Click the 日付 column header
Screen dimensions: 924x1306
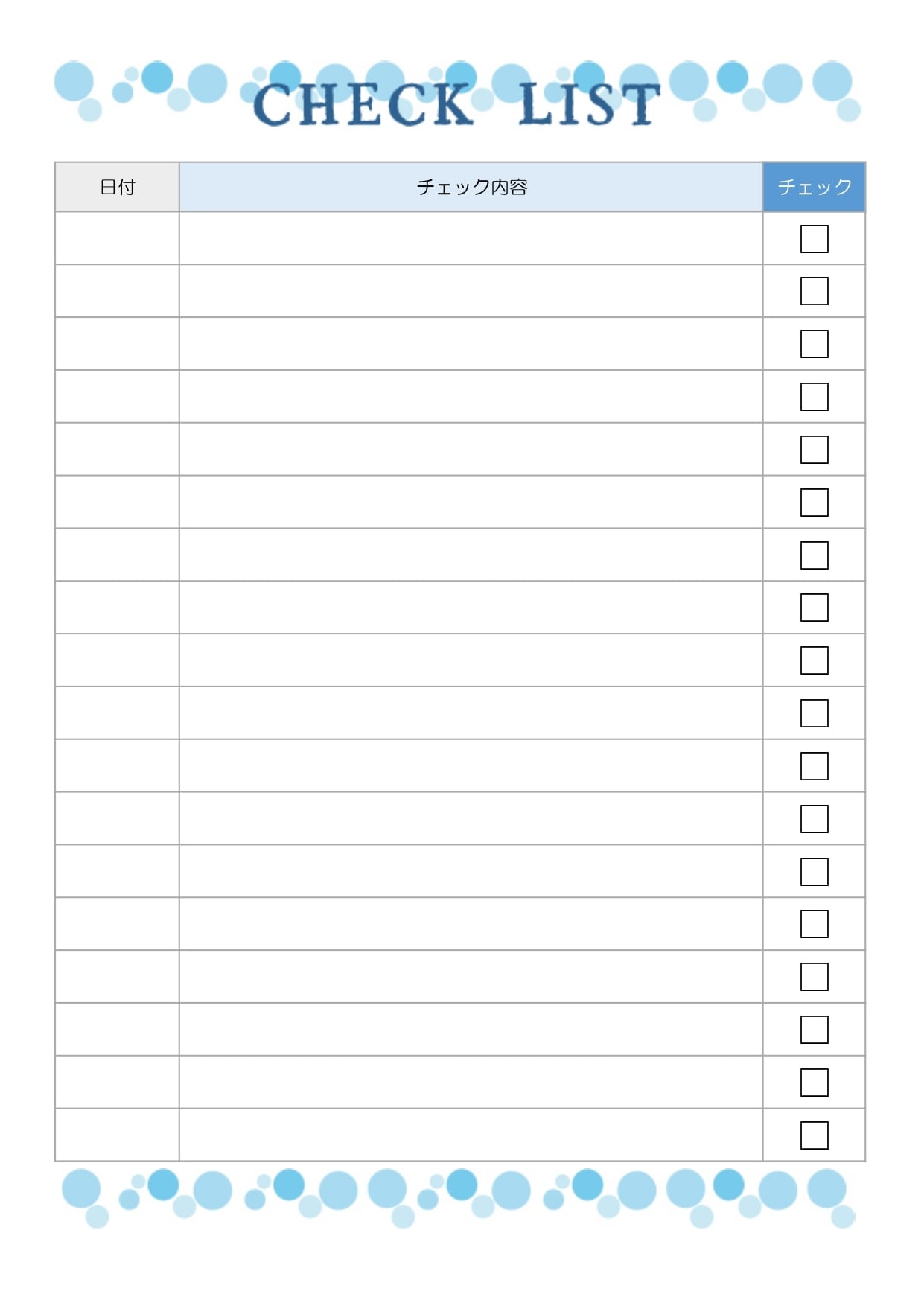click(117, 187)
